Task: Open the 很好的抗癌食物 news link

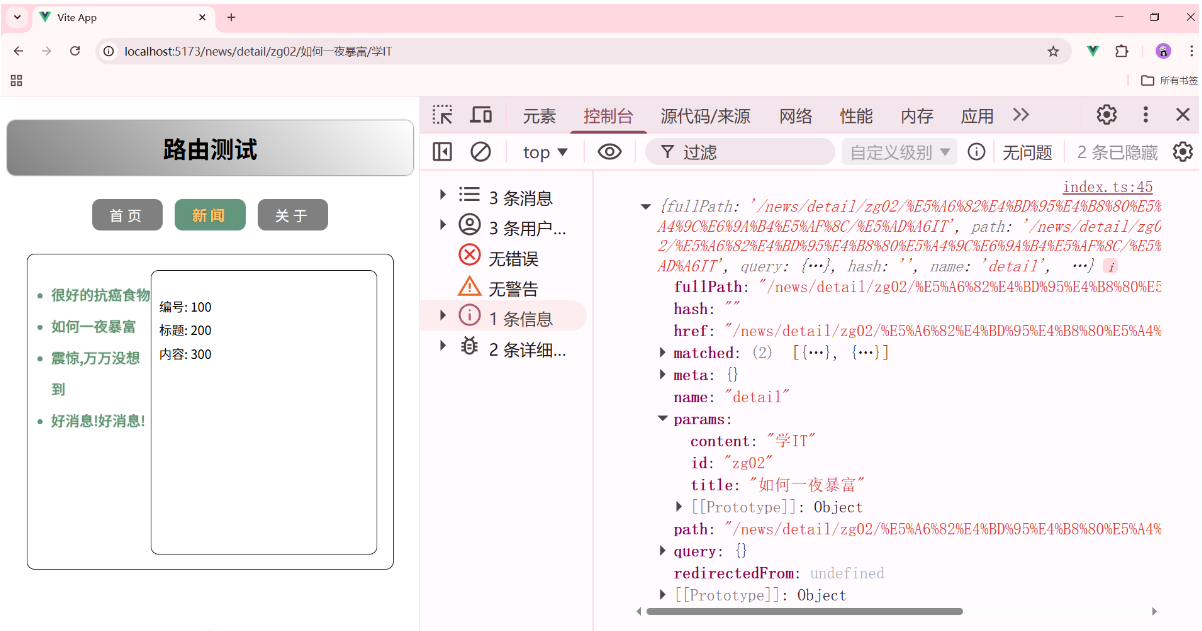Action: [100, 295]
